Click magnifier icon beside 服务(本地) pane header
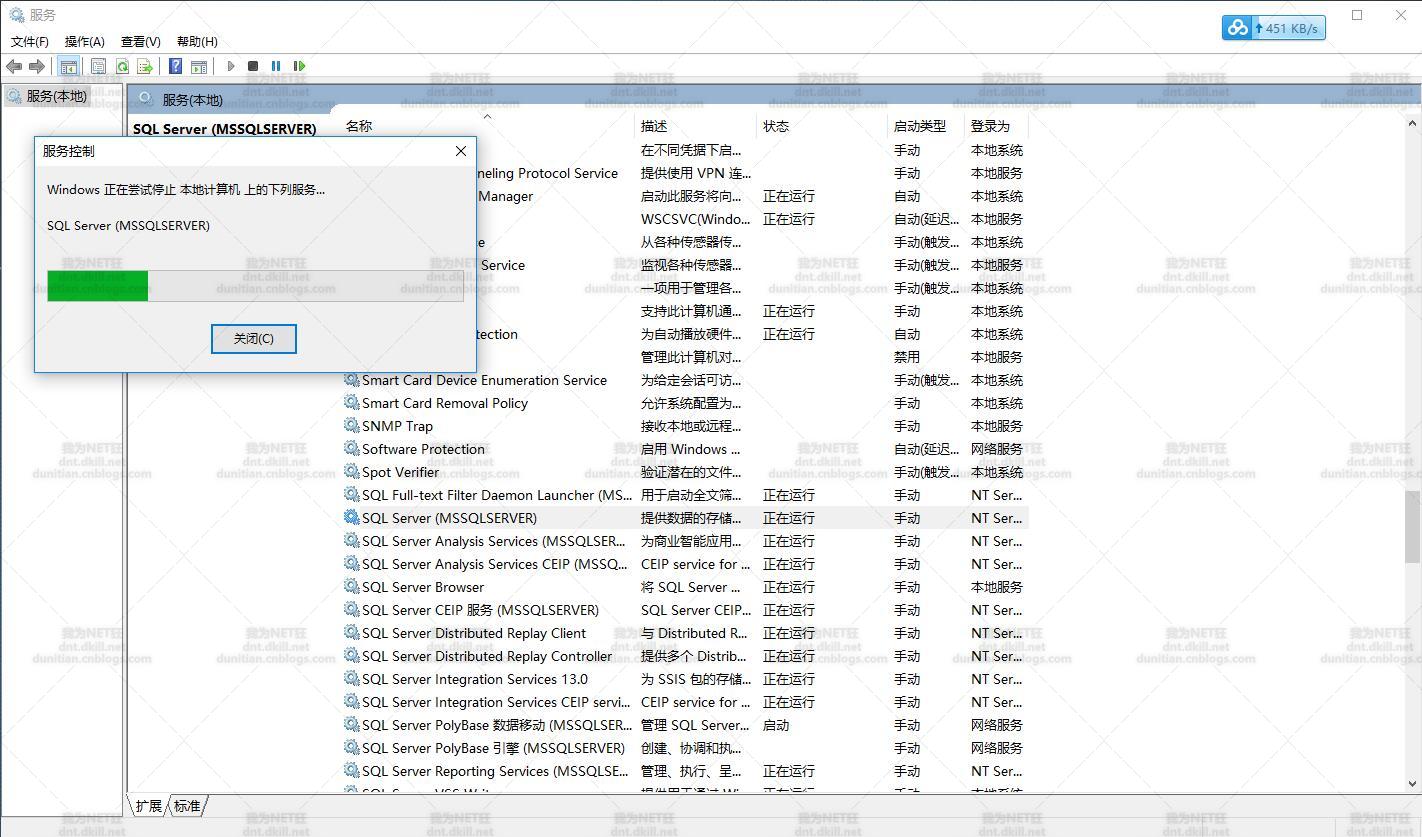The image size is (1422, 837). (x=146, y=98)
